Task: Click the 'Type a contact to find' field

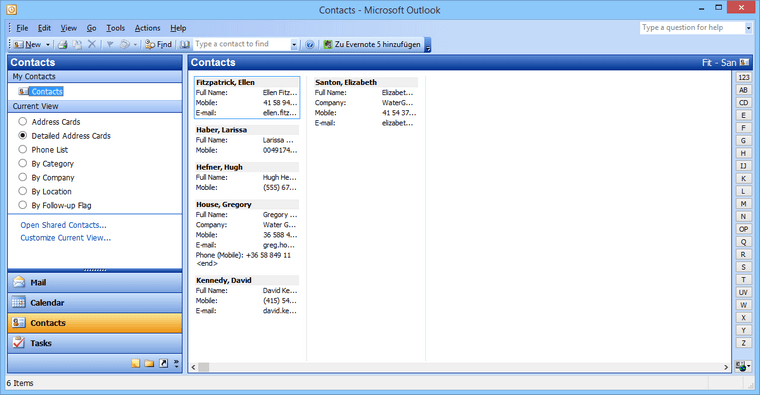Action: [x=242, y=44]
